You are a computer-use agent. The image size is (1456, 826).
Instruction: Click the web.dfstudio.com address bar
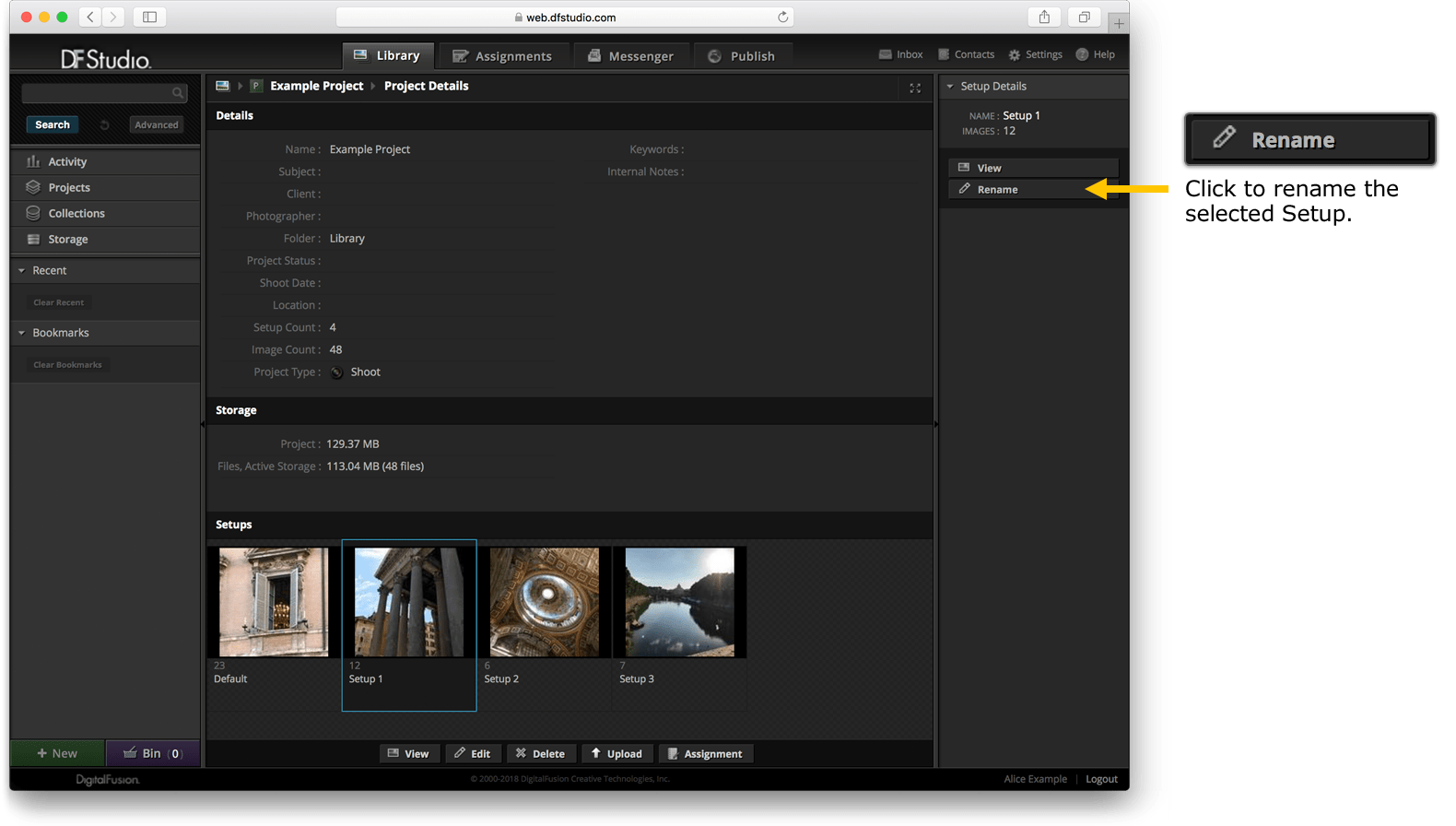pos(564,17)
